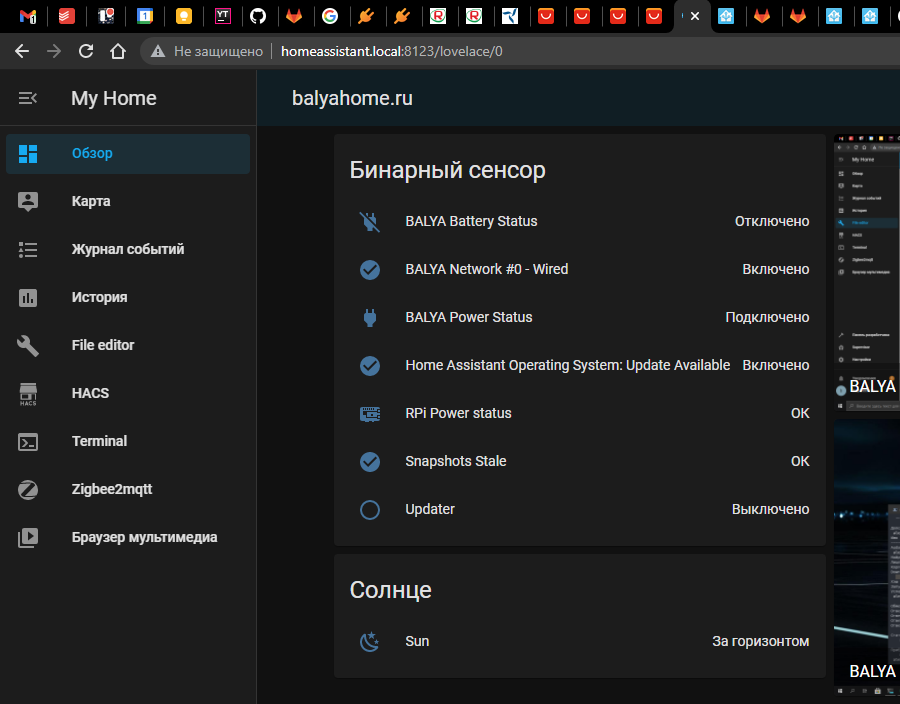This screenshot has height=704, width=900.
Task: Open Браузер мультимедиа in the sidebar
Action: pos(144,537)
